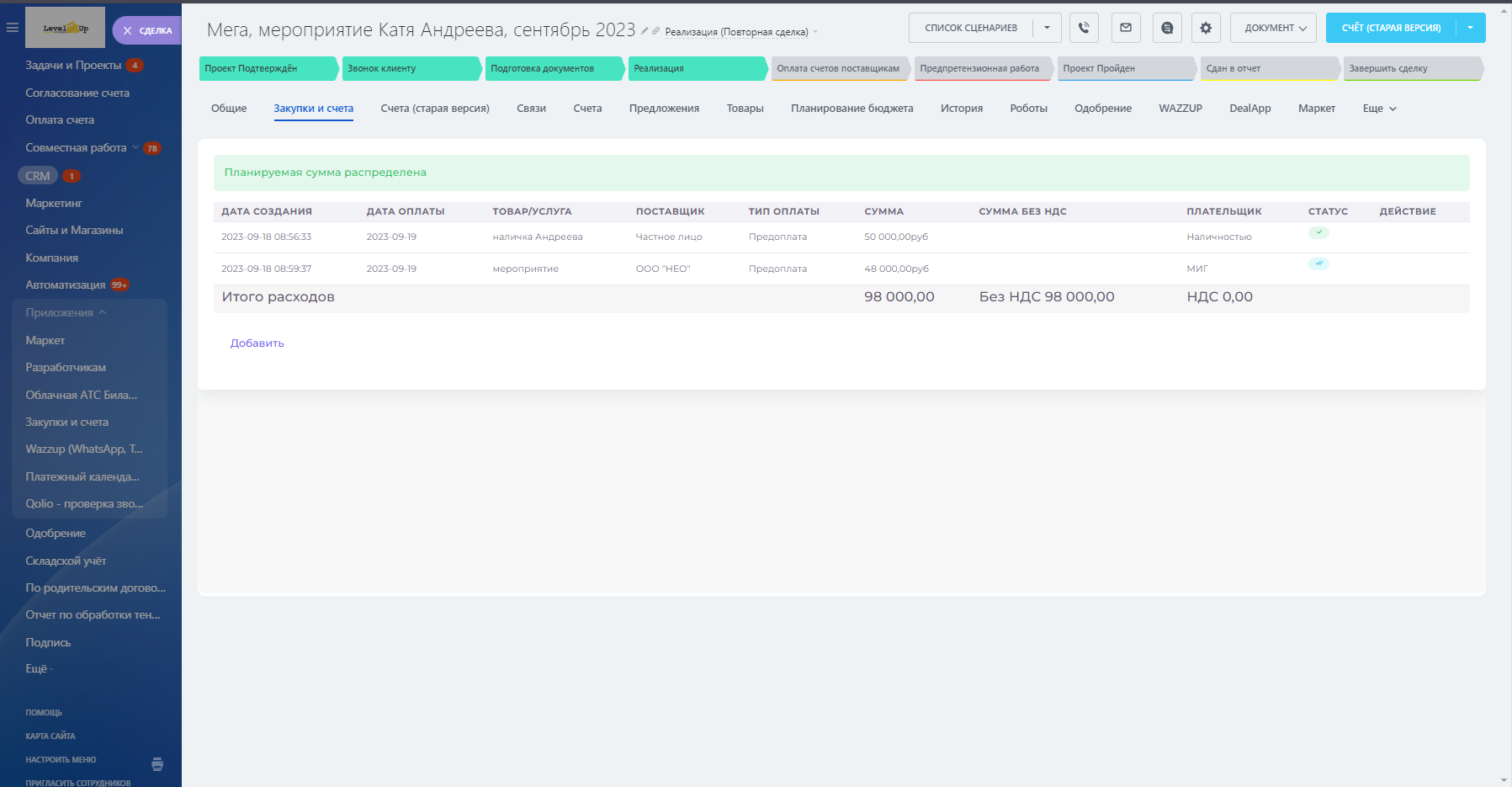This screenshot has width=1512, height=787.
Task: Click the phone call icon button
Action: 1084,28
